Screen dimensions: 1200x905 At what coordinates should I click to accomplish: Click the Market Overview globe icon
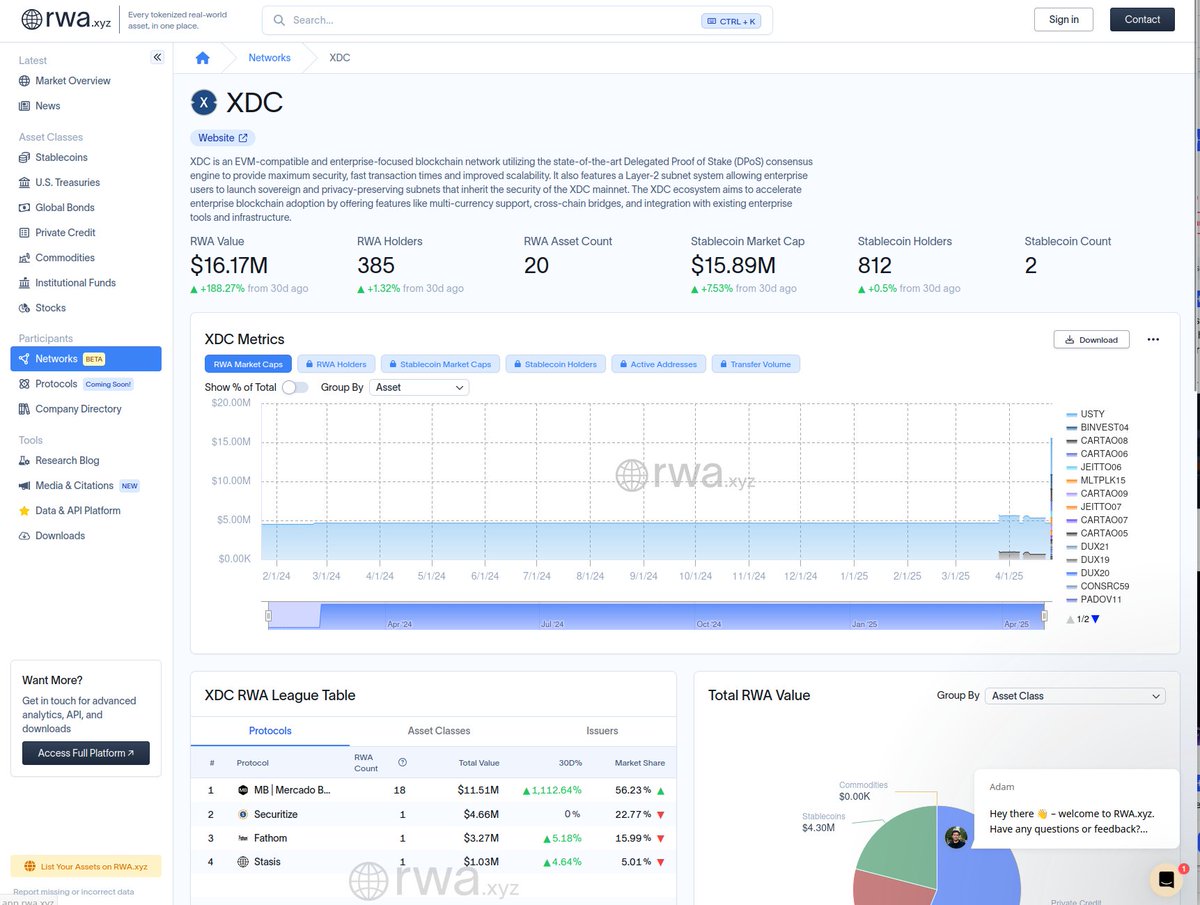(x=25, y=81)
